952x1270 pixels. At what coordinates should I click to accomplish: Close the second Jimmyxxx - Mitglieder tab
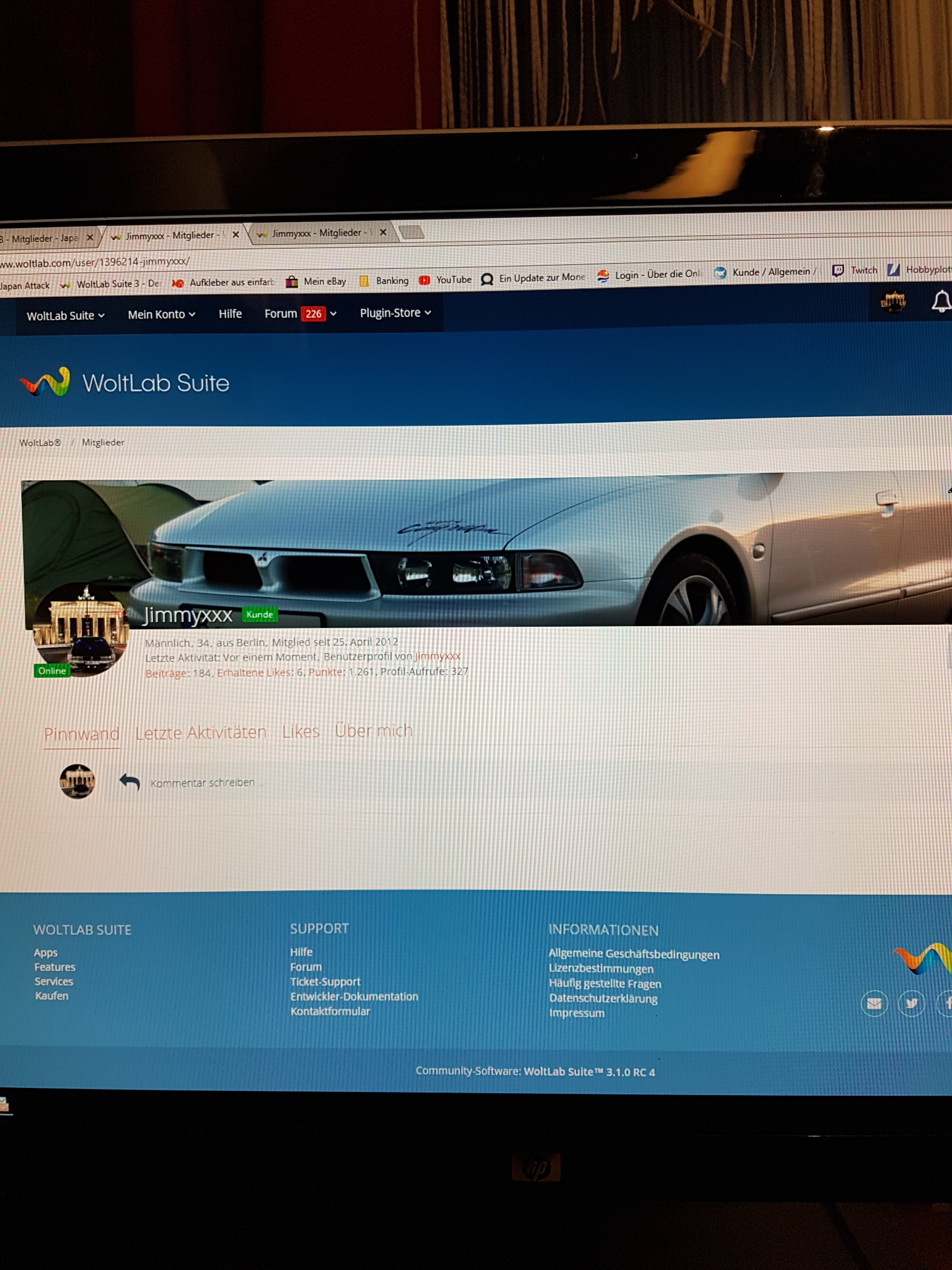click(x=235, y=234)
